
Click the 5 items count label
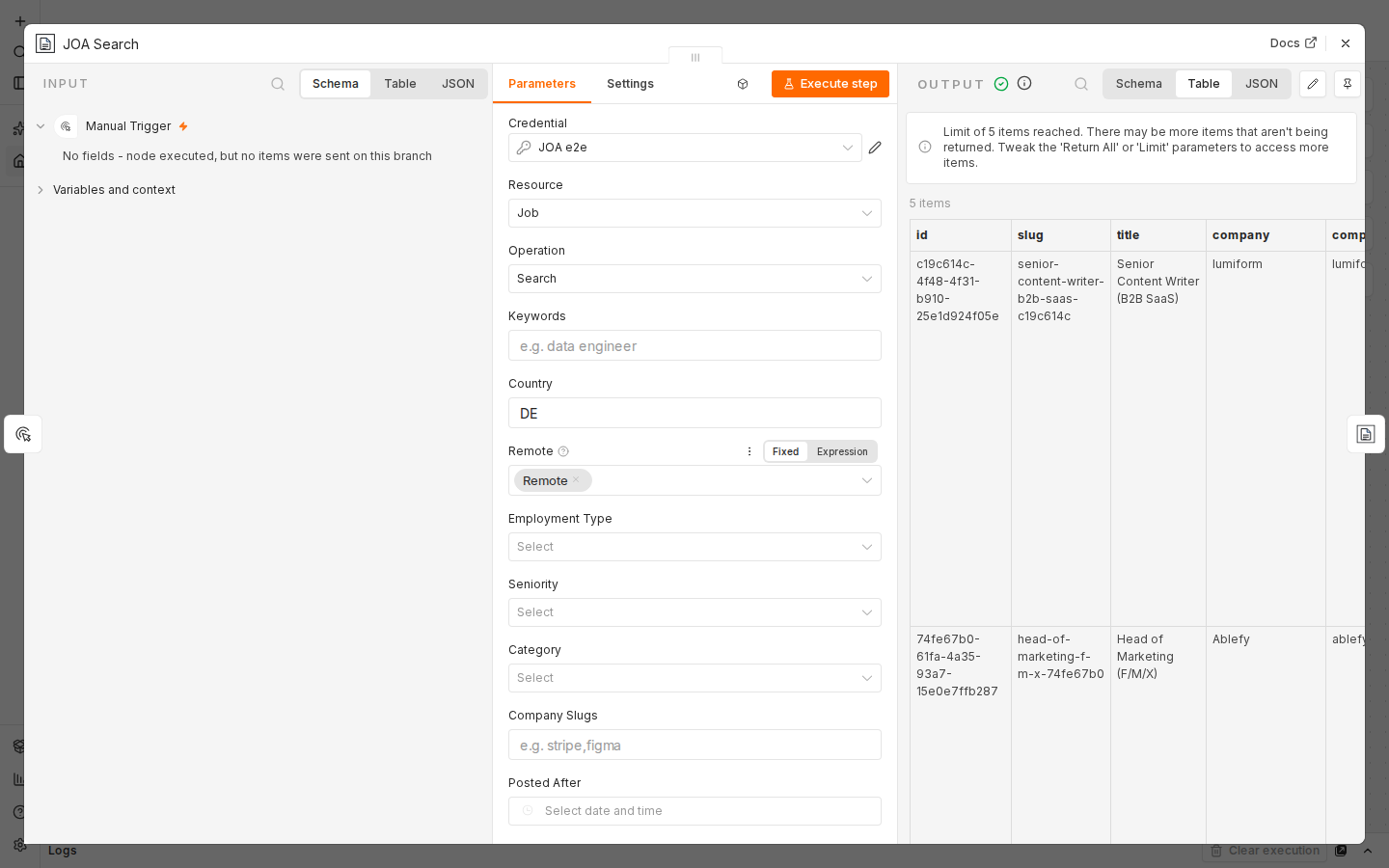click(x=930, y=203)
